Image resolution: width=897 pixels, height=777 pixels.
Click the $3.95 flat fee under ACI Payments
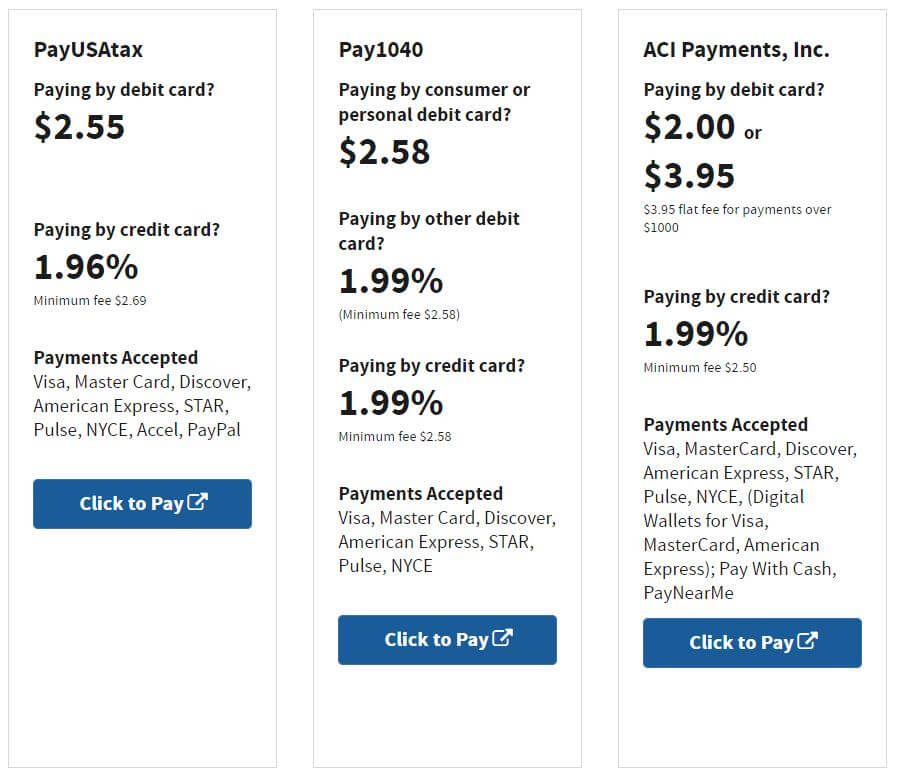click(x=691, y=176)
